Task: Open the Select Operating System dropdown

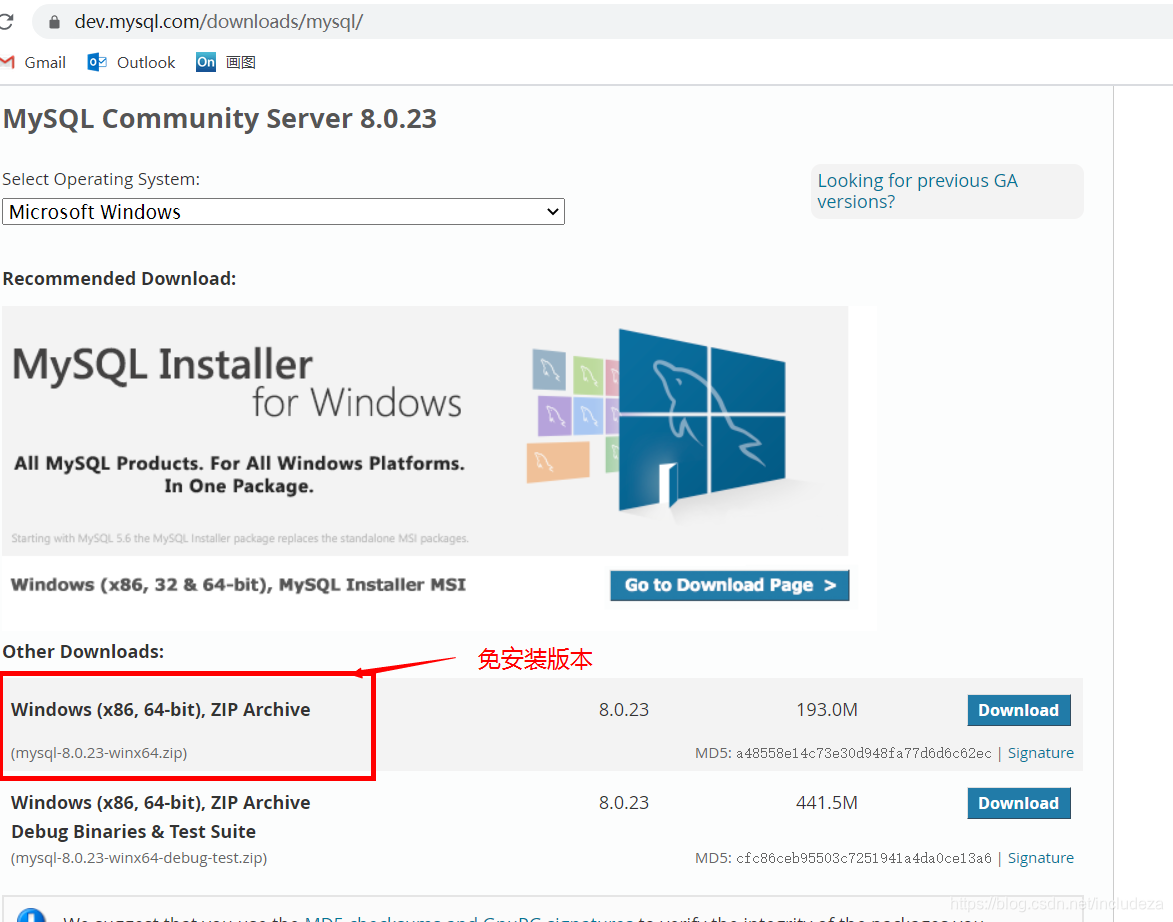Action: click(x=284, y=212)
